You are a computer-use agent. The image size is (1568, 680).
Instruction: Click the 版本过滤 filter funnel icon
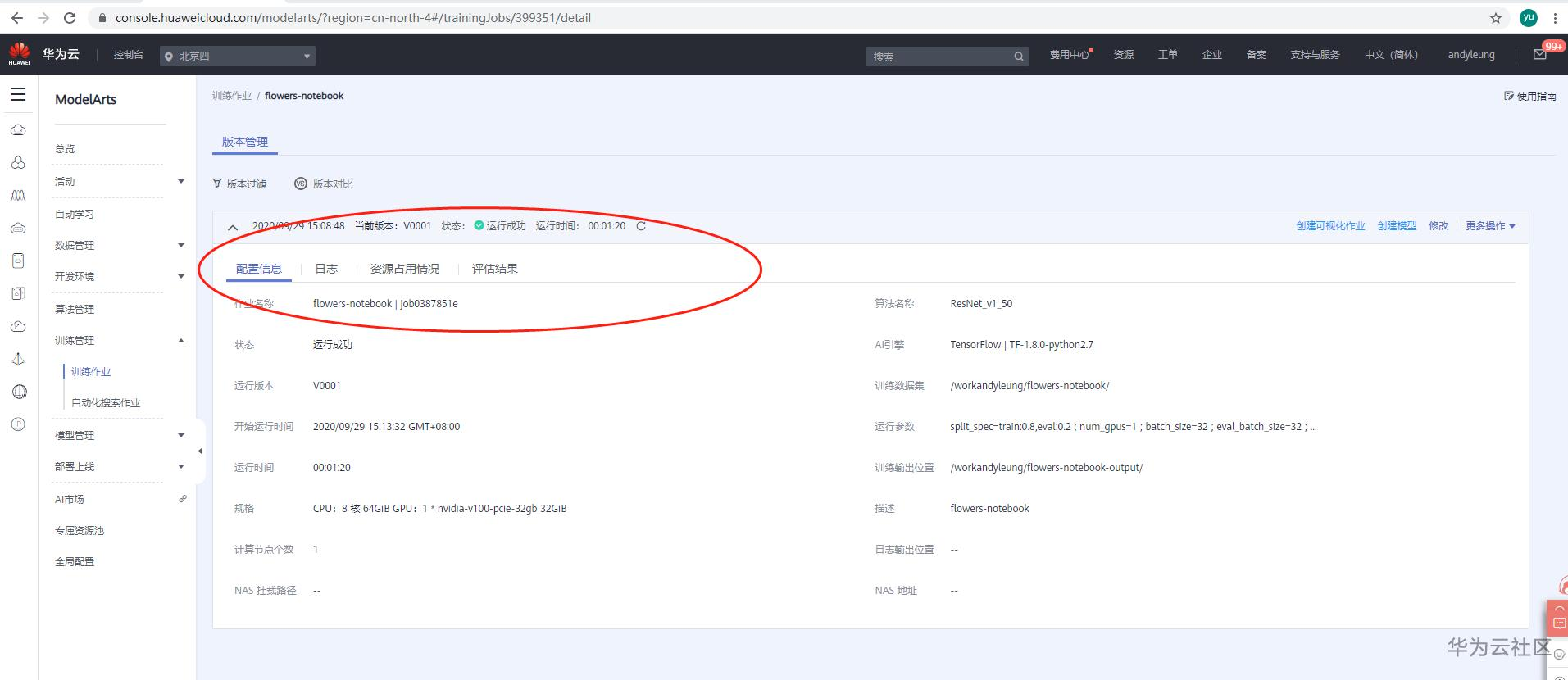pyautogui.click(x=217, y=184)
